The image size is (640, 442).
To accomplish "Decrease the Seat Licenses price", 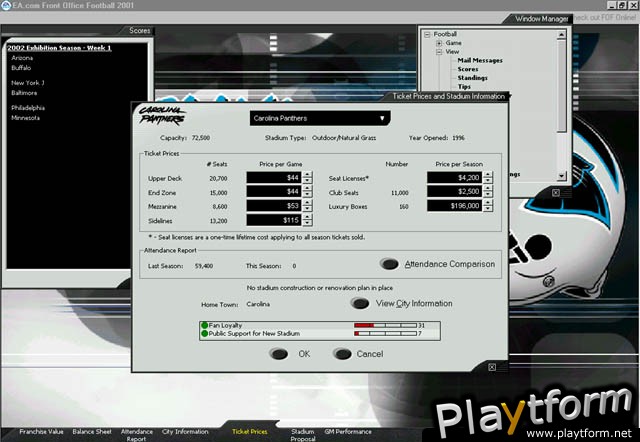I will pos(488,181).
